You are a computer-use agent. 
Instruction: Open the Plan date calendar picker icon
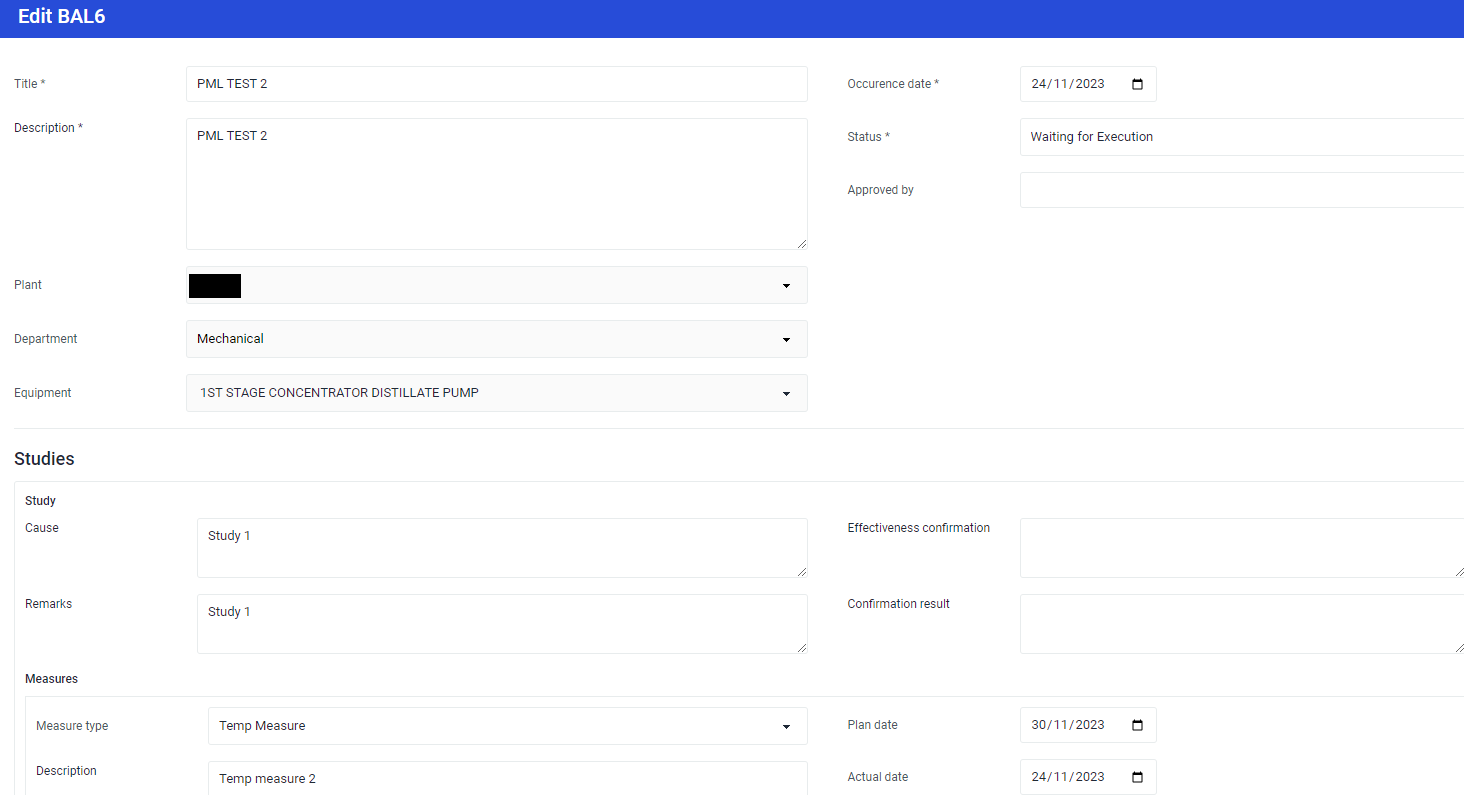click(x=1137, y=725)
